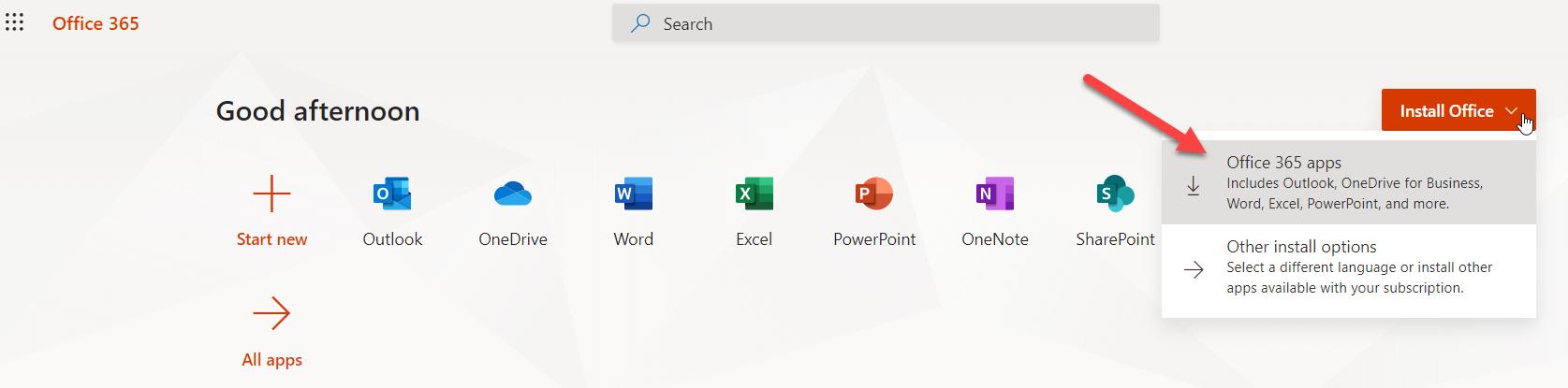Click the Start new plus icon

coord(271,194)
